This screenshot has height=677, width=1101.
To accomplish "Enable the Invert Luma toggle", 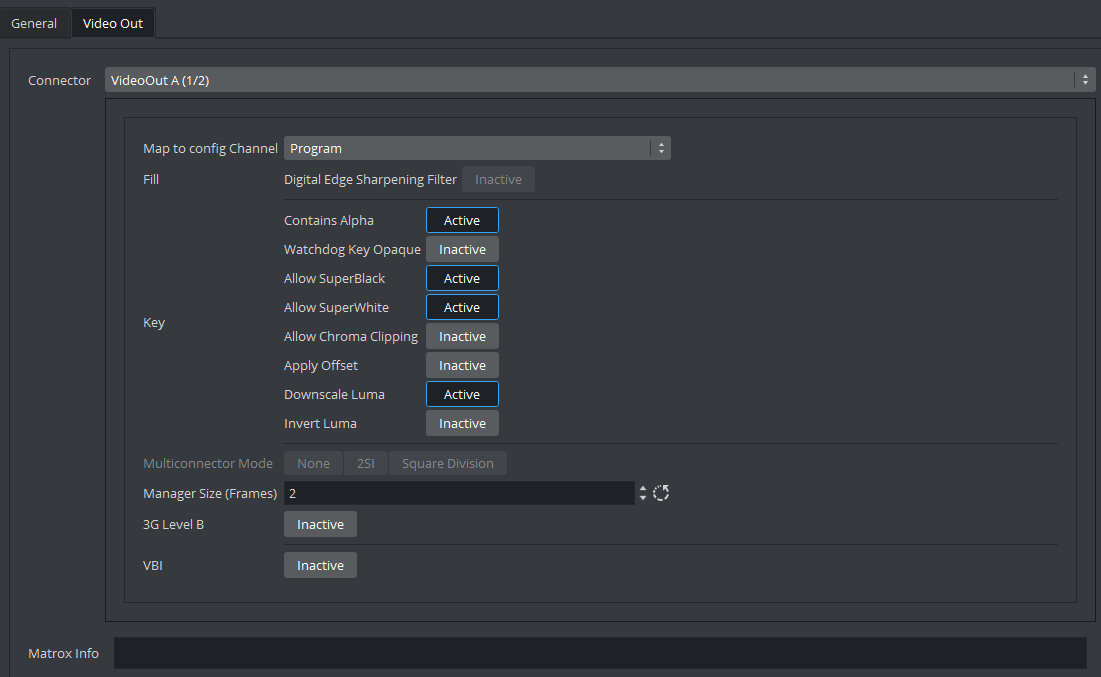I will coord(462,423).
